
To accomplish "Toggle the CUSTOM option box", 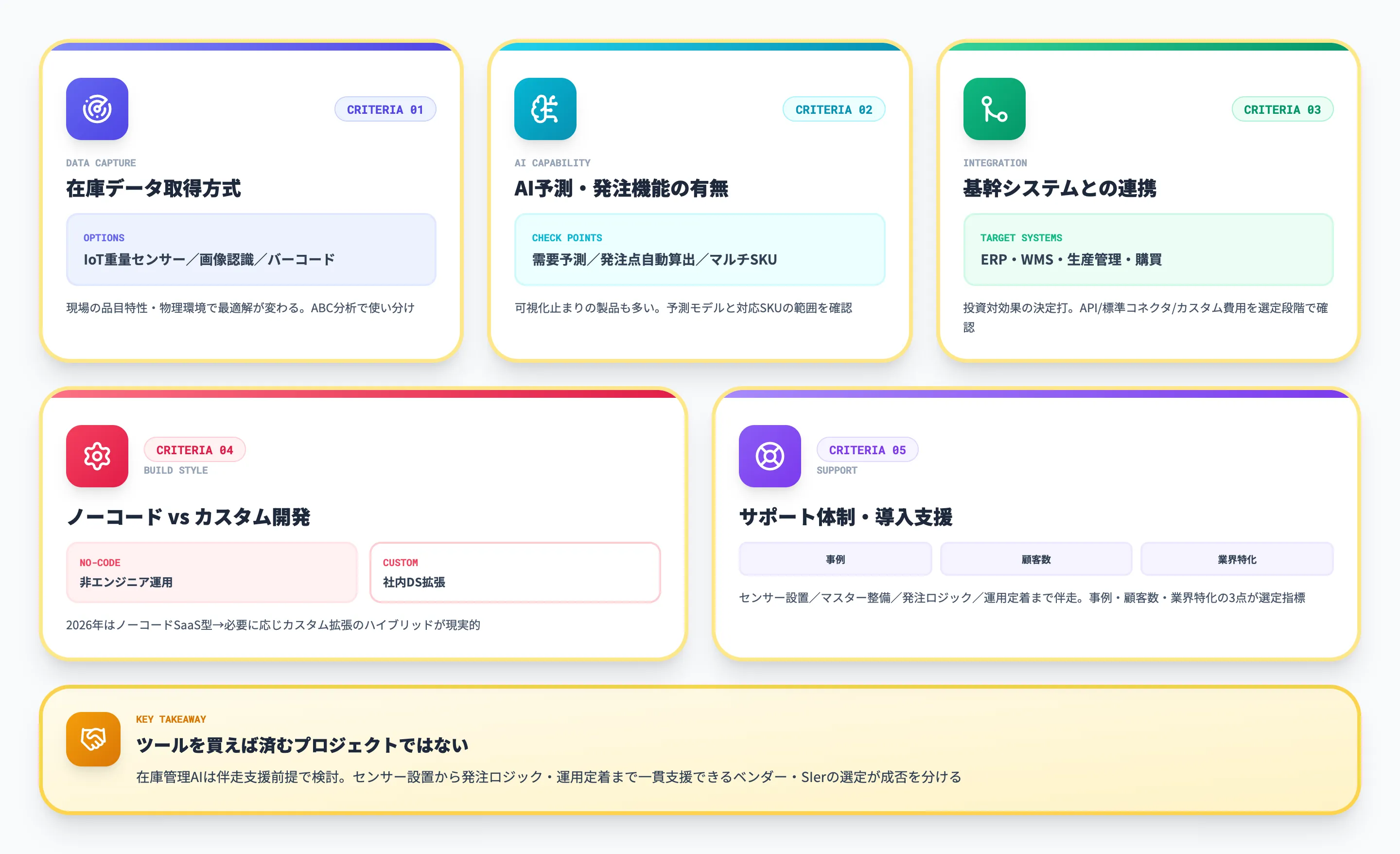I will coord(515,572).
